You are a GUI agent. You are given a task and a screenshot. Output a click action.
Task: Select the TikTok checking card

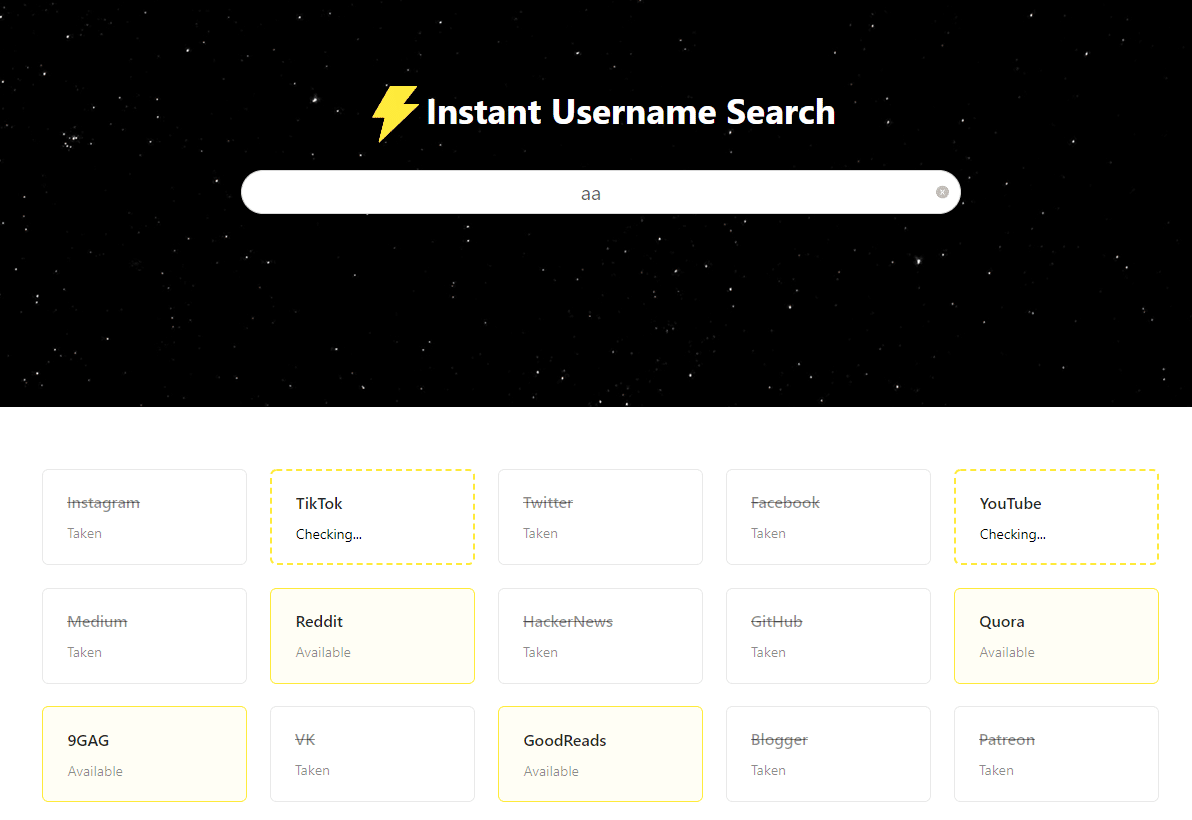point(372,517)
